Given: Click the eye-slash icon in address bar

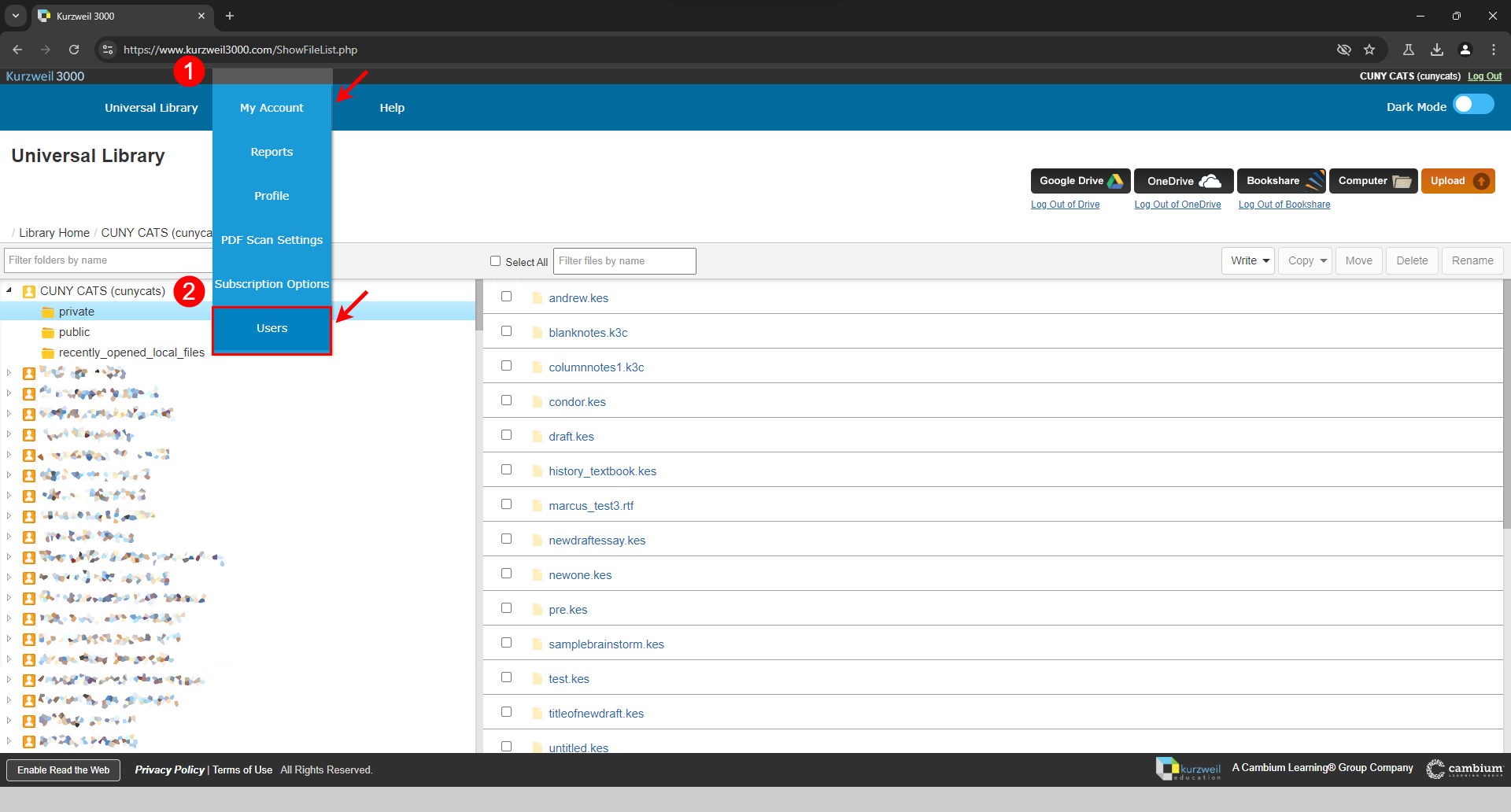Looking at the screenshot, I should point(1344,50).
